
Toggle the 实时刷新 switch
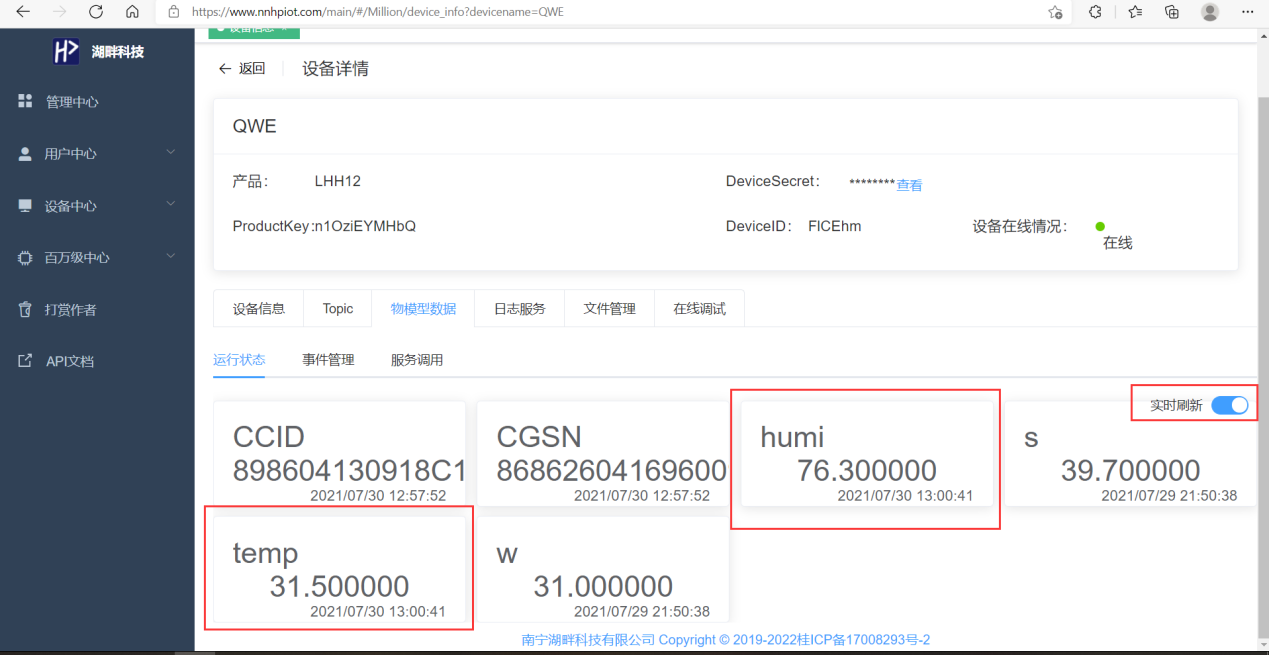(x=1229, y=405)
